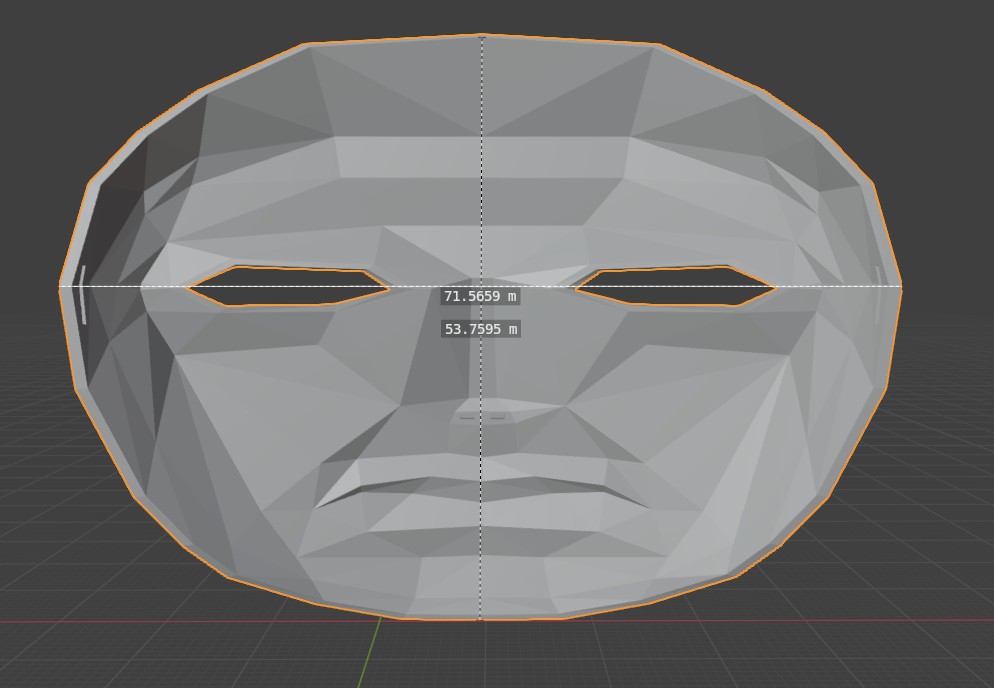Click the 71.5659 m measurement label
Image resolution: width=994 pixels, height=688 pixels.
click(x=480, y=297)
